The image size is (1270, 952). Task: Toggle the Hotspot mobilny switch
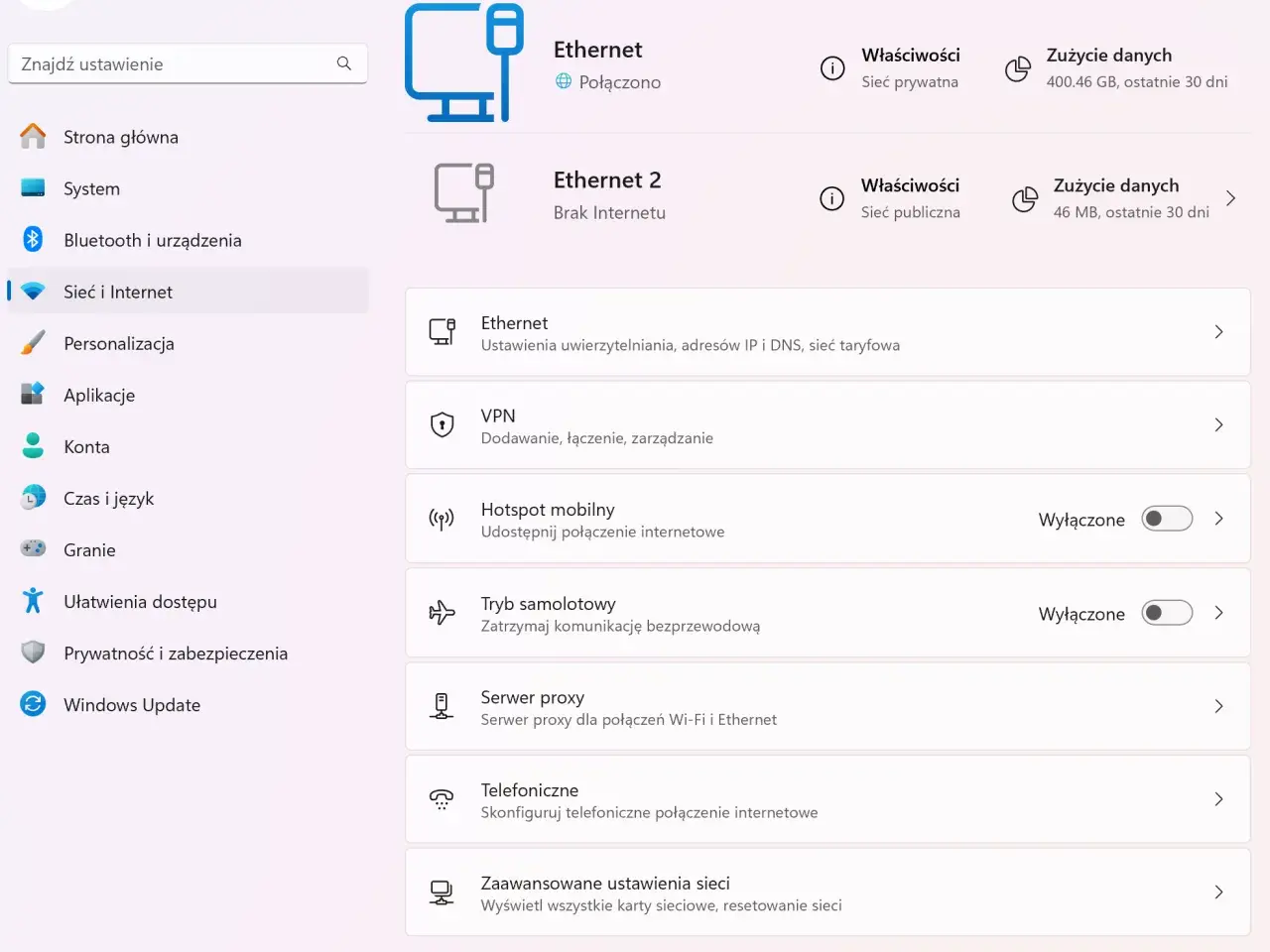[1167, 519]
